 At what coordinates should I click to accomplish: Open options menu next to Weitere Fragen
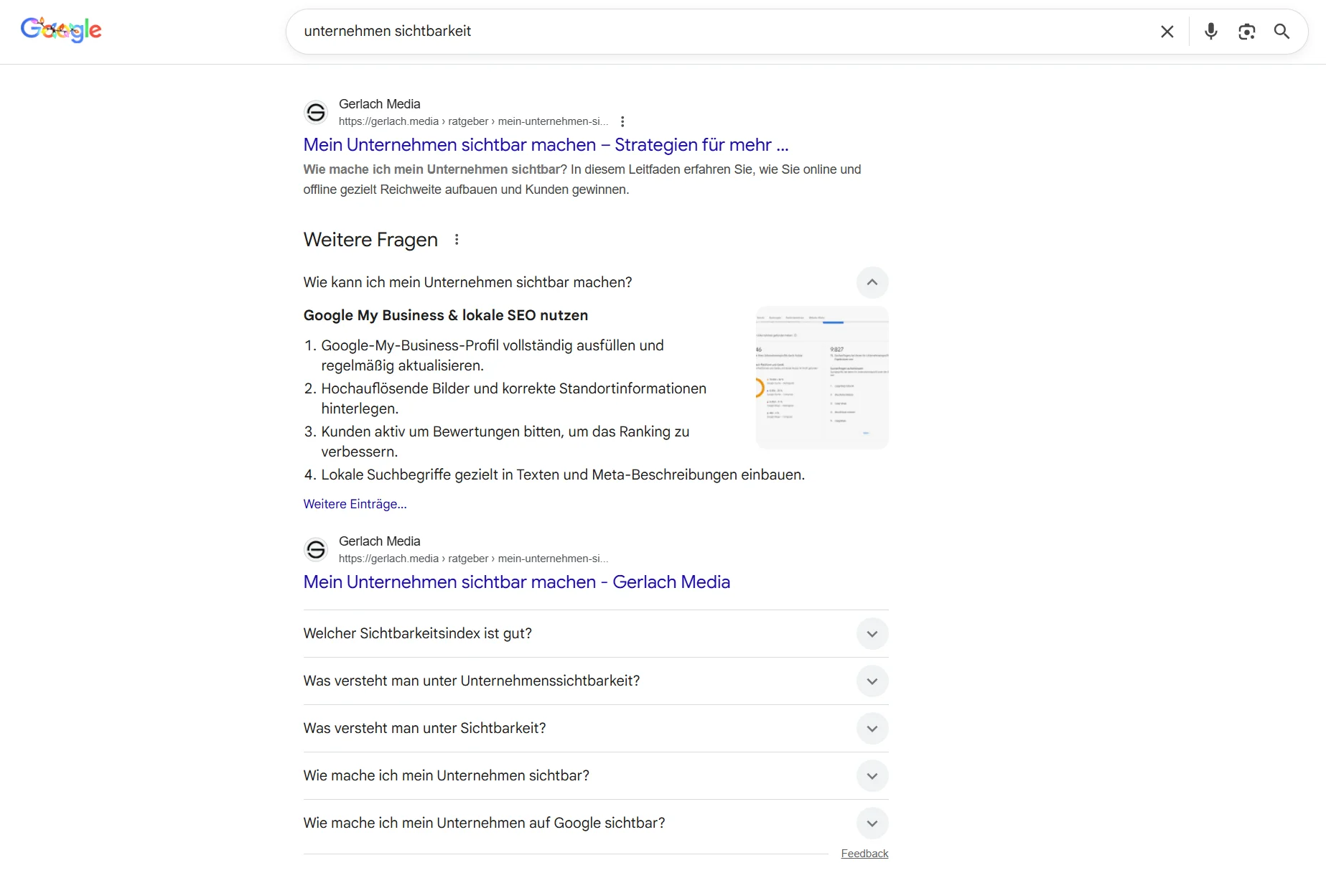[x=457, y=239]
